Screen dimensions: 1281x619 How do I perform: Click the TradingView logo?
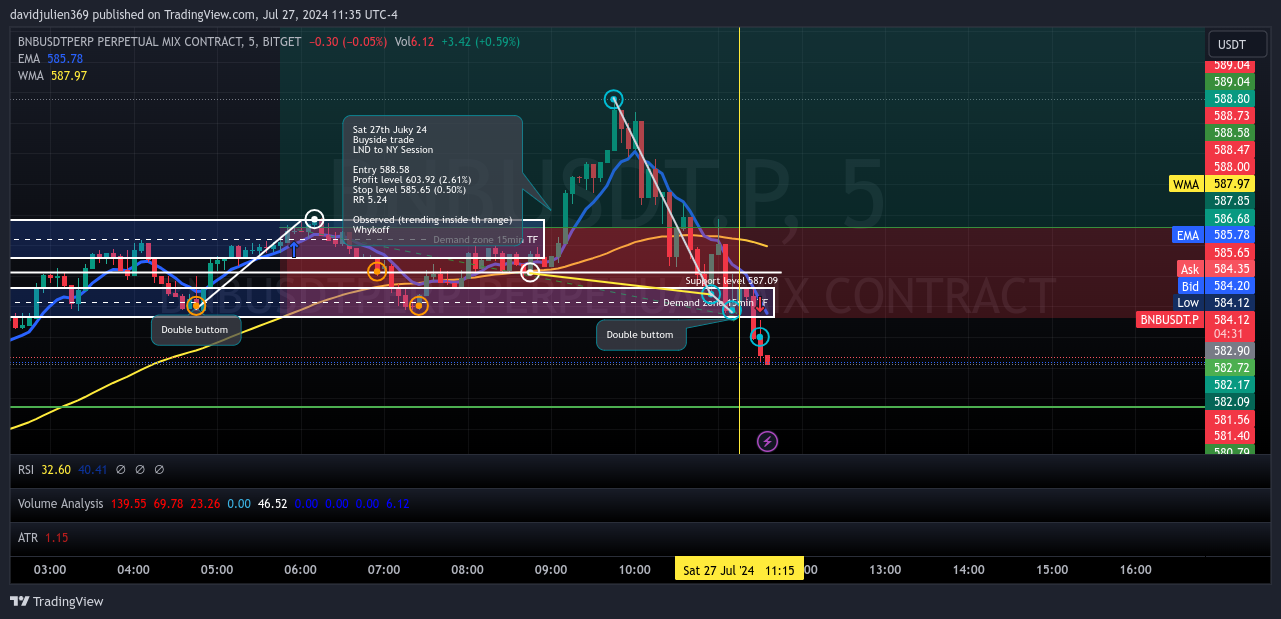[x=57, y=602]
